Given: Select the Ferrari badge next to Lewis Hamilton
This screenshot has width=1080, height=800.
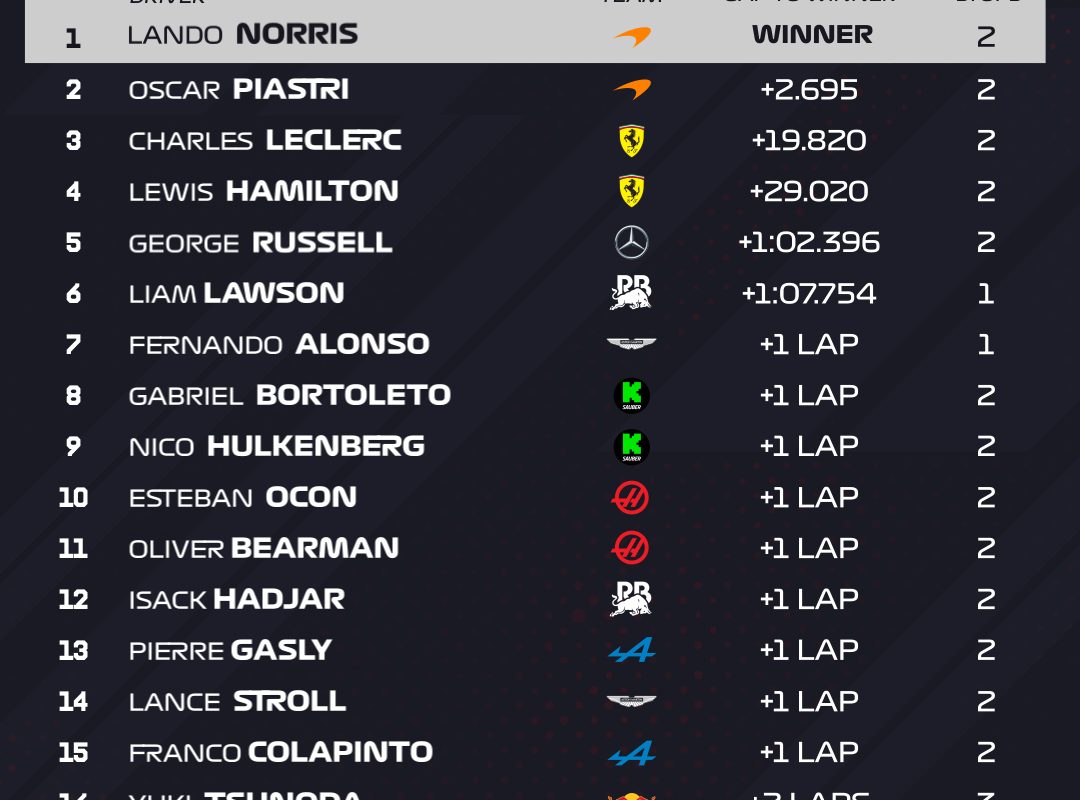Looking at the screenshot, I should [631, 191].
